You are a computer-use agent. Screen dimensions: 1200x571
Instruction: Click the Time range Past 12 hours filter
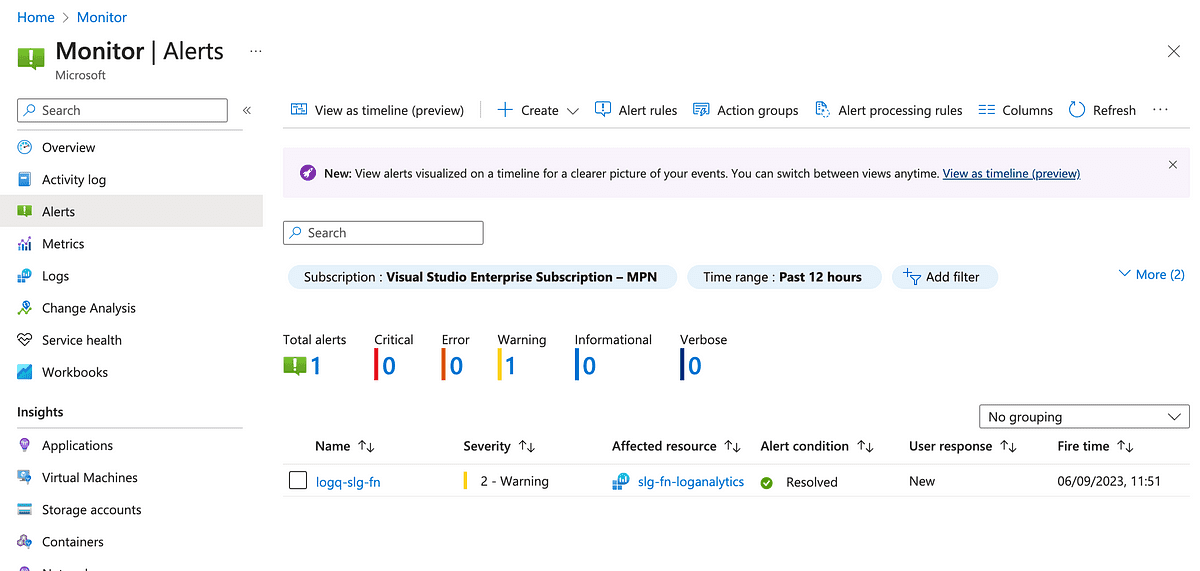pos(782,277)
